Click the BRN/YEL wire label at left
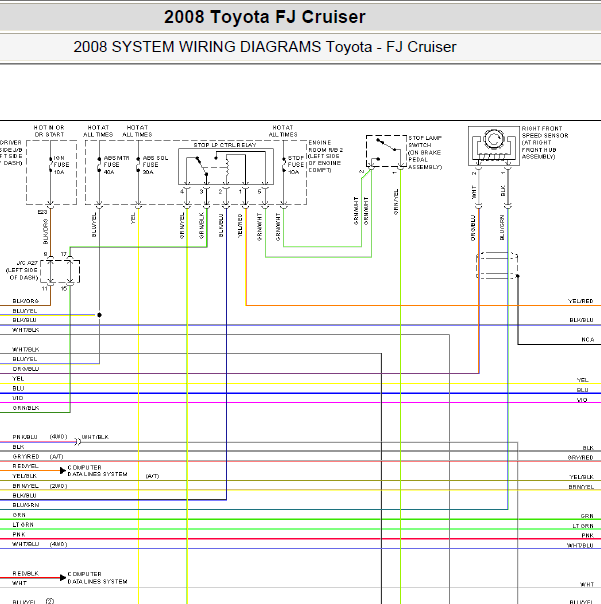Screen dimensions: 601x604 pyautogui.click(x=25, y=486)
